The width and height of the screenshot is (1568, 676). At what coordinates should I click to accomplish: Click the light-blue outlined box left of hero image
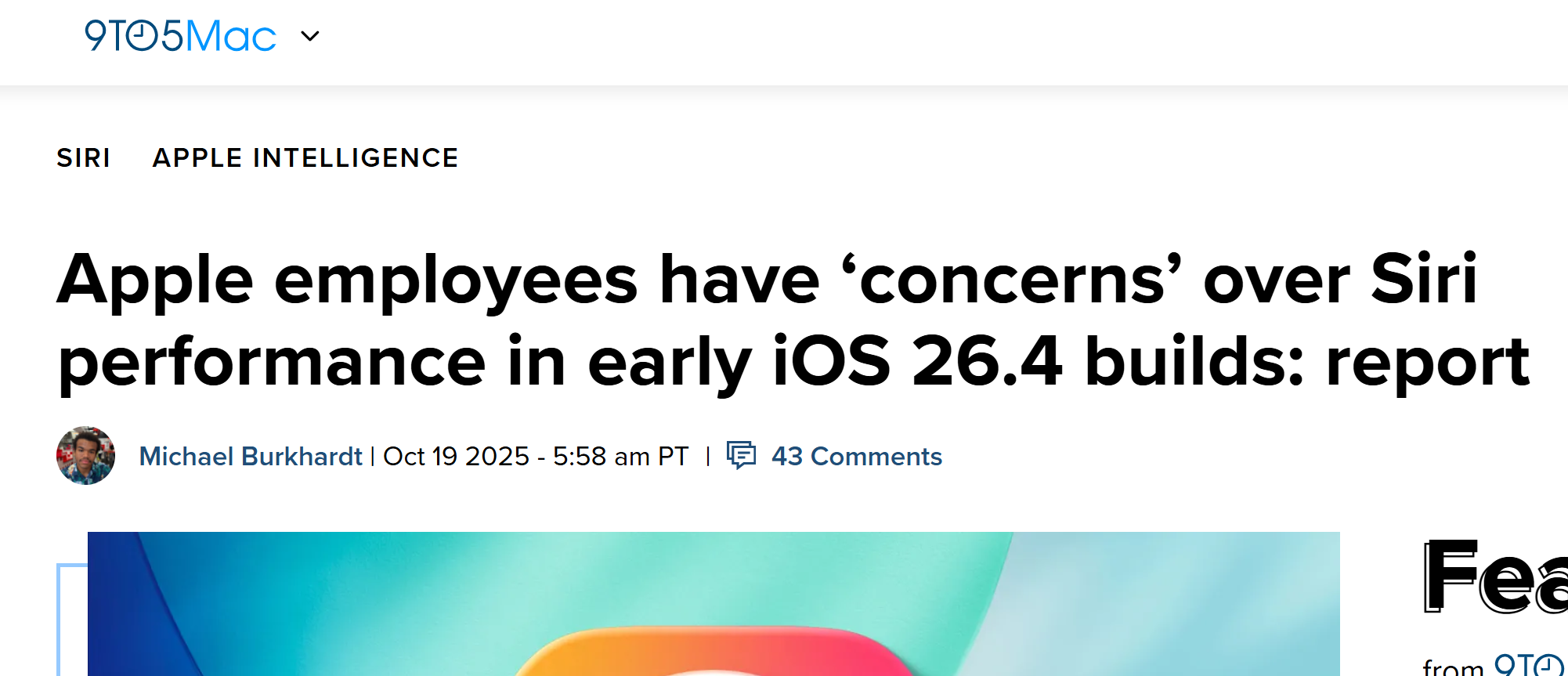(70, 619)
